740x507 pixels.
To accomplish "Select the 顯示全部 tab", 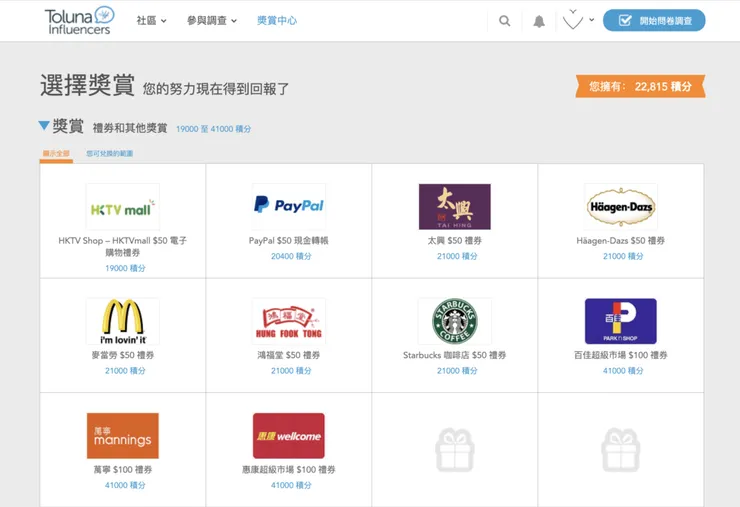I will pyautogui.click(x=56, y=153).
